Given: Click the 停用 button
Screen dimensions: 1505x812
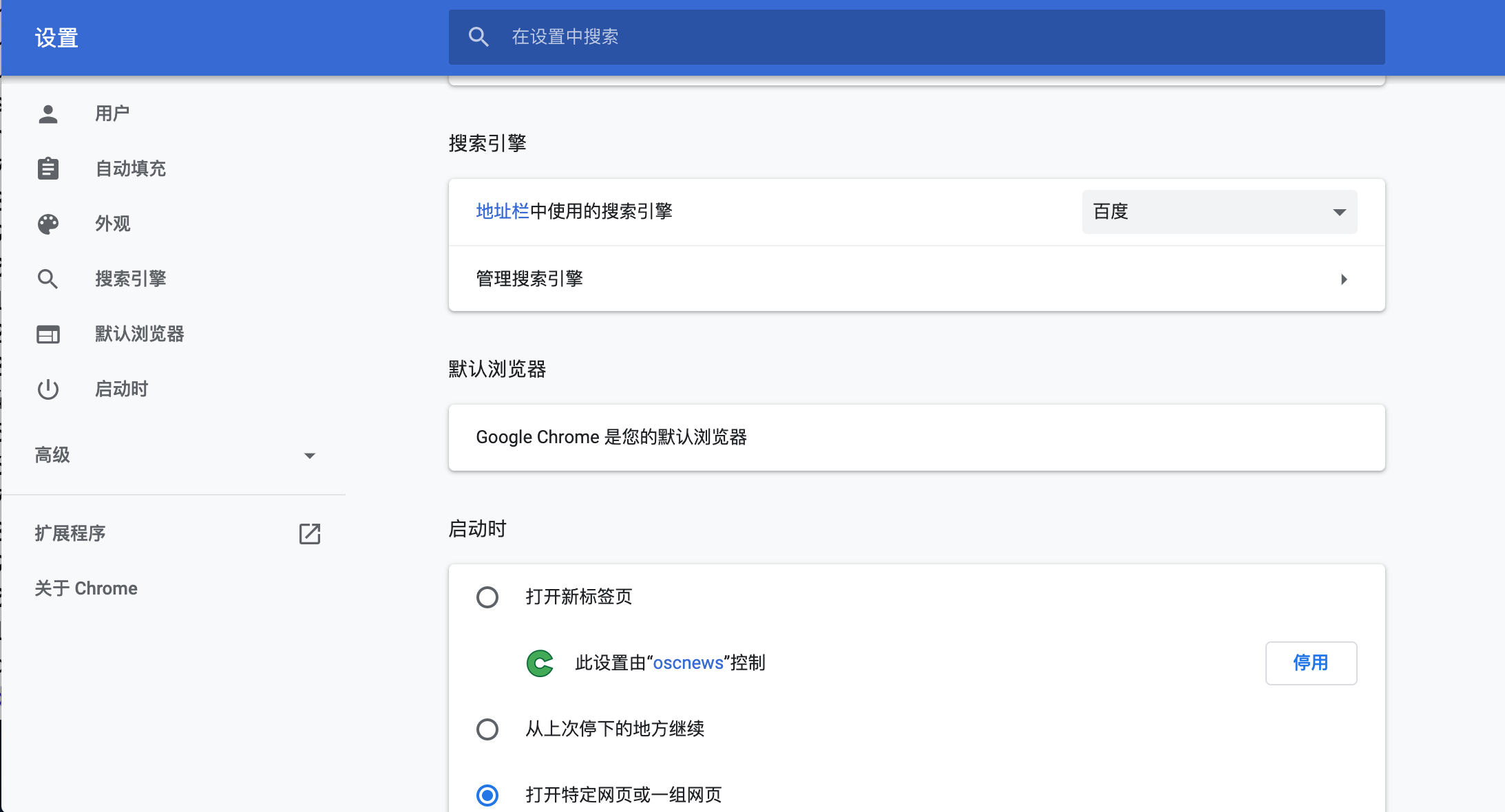Looking at the screenshot, I should (x=1311, y=663).
